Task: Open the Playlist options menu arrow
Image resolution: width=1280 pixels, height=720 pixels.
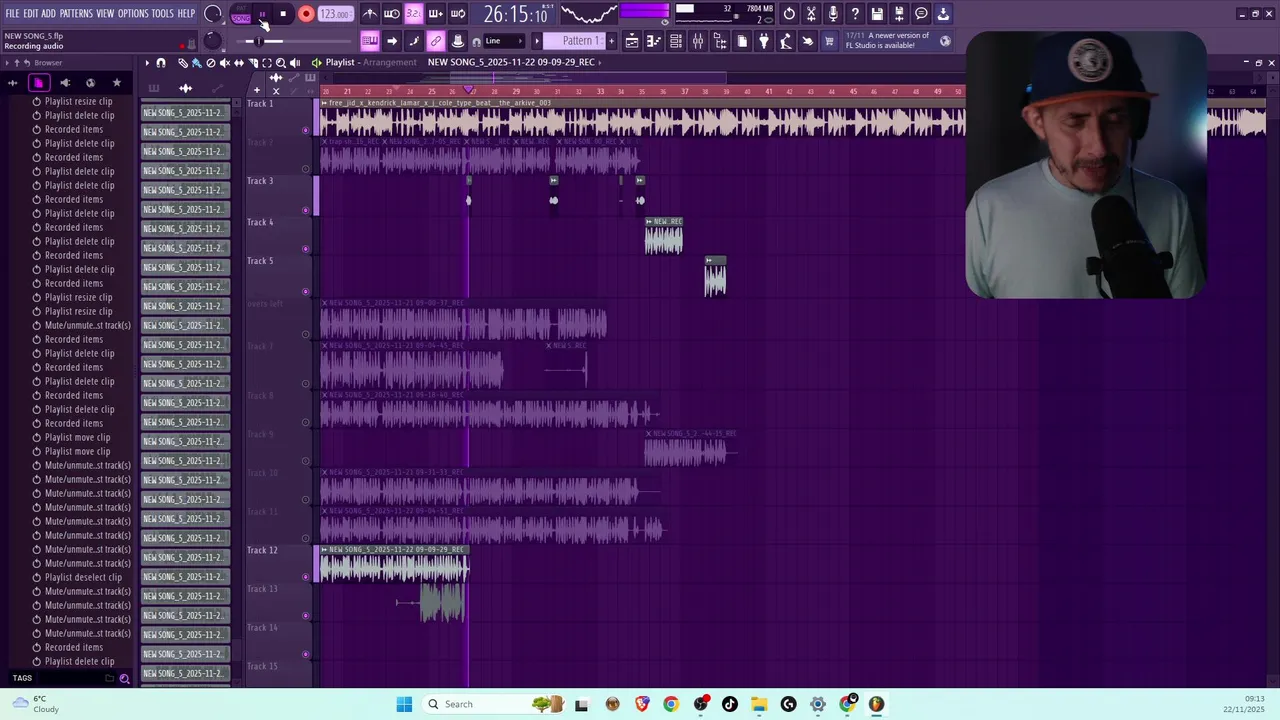Action: pos(147,63)
